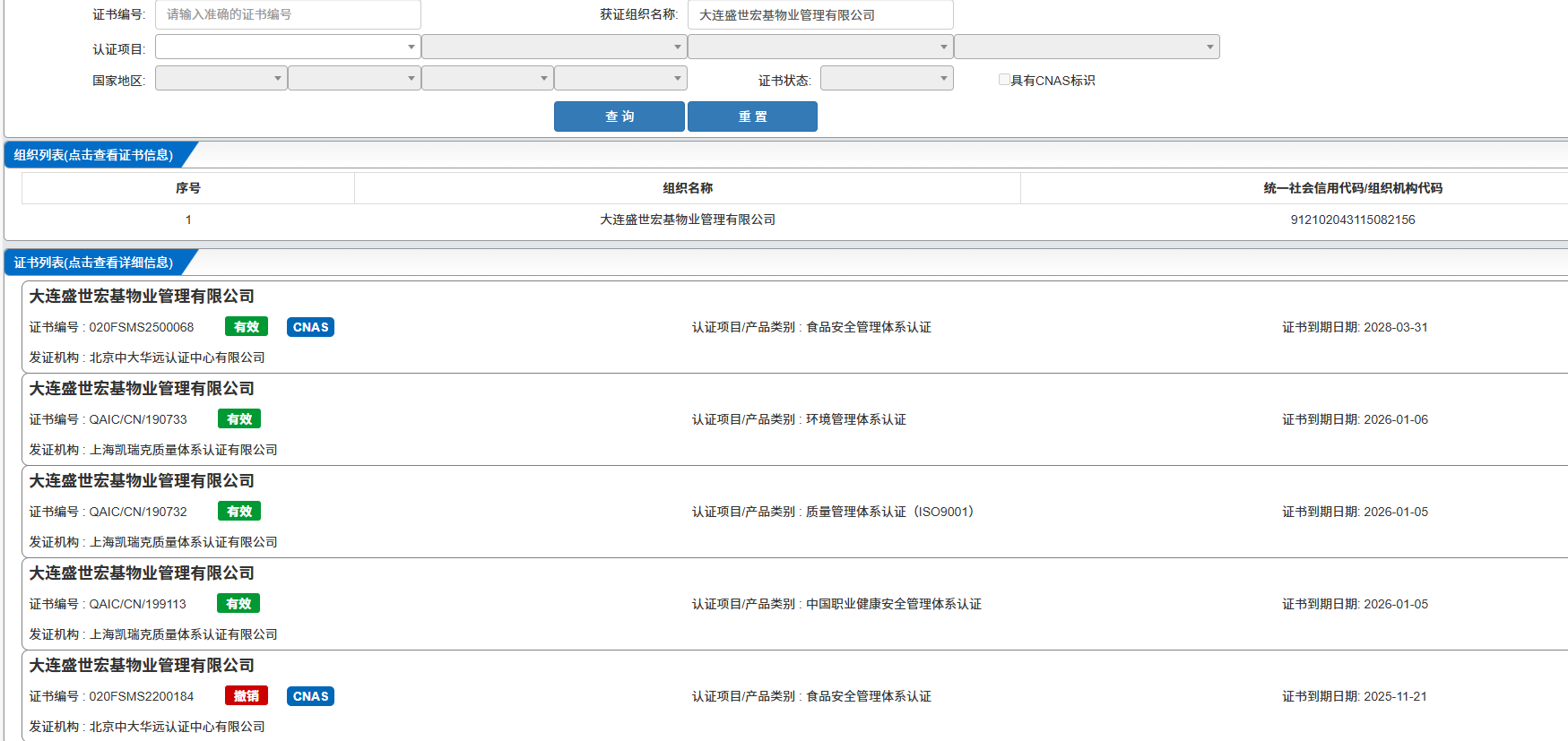Click expiry date 2026-01-06
1568x741 pixels.
1396,419
